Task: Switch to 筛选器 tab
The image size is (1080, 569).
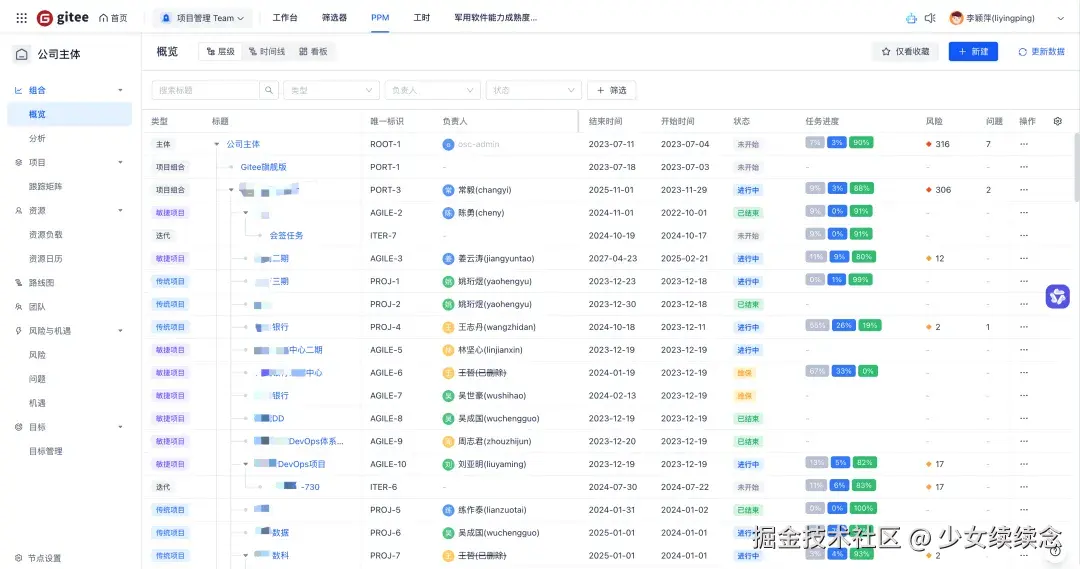Action: tap(334, 18)
